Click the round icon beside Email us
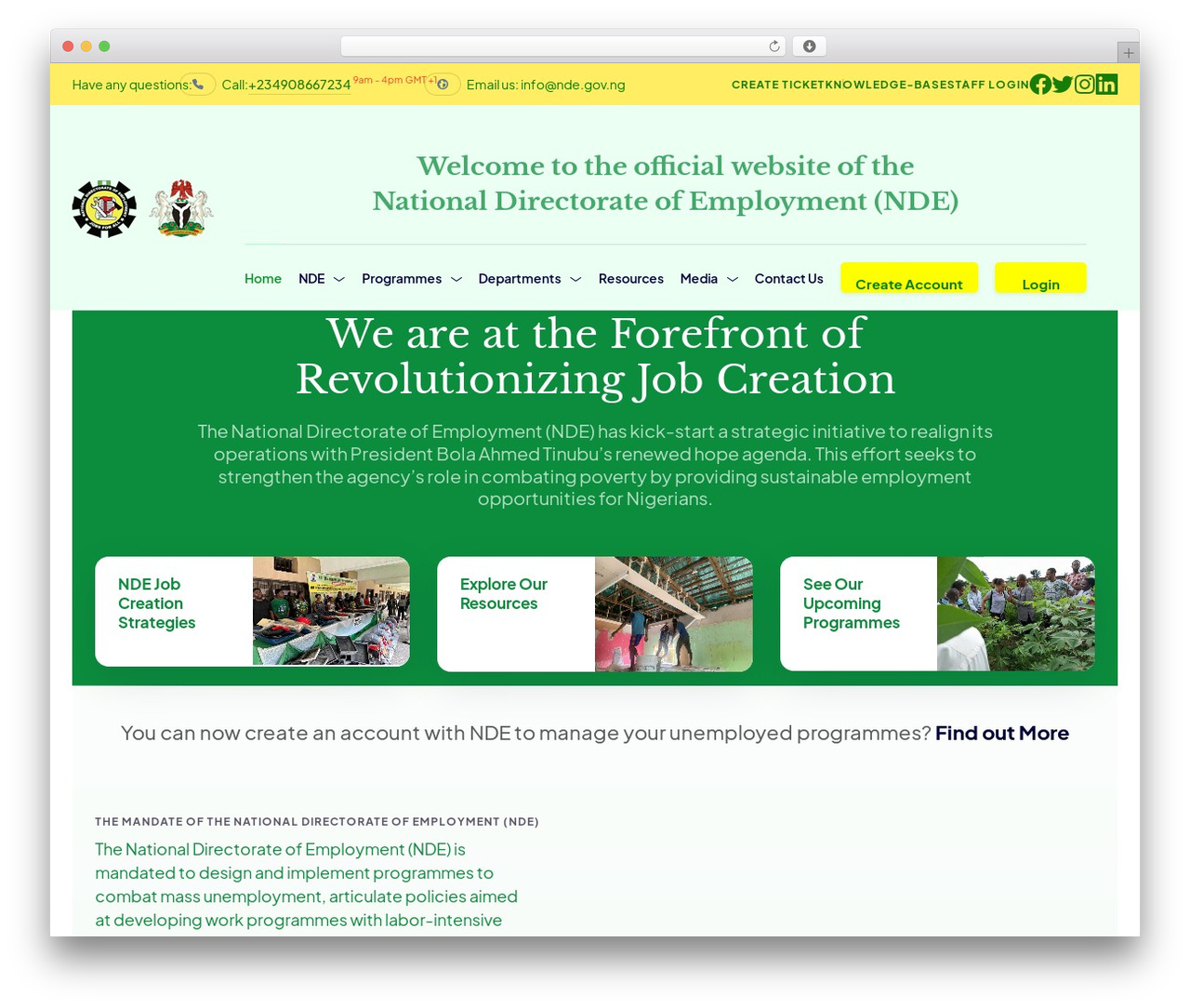This screenshot has width=1190, height=1008. (x=443, y=85)
